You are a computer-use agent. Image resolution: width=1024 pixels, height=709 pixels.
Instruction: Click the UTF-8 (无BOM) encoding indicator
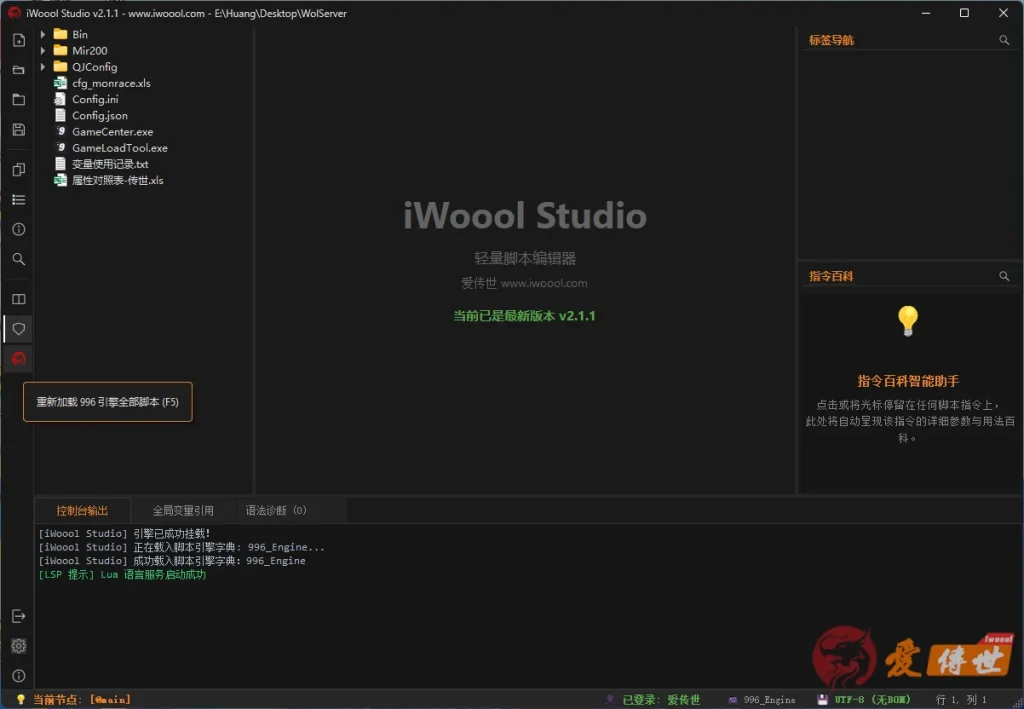click(x=872, y=700)
